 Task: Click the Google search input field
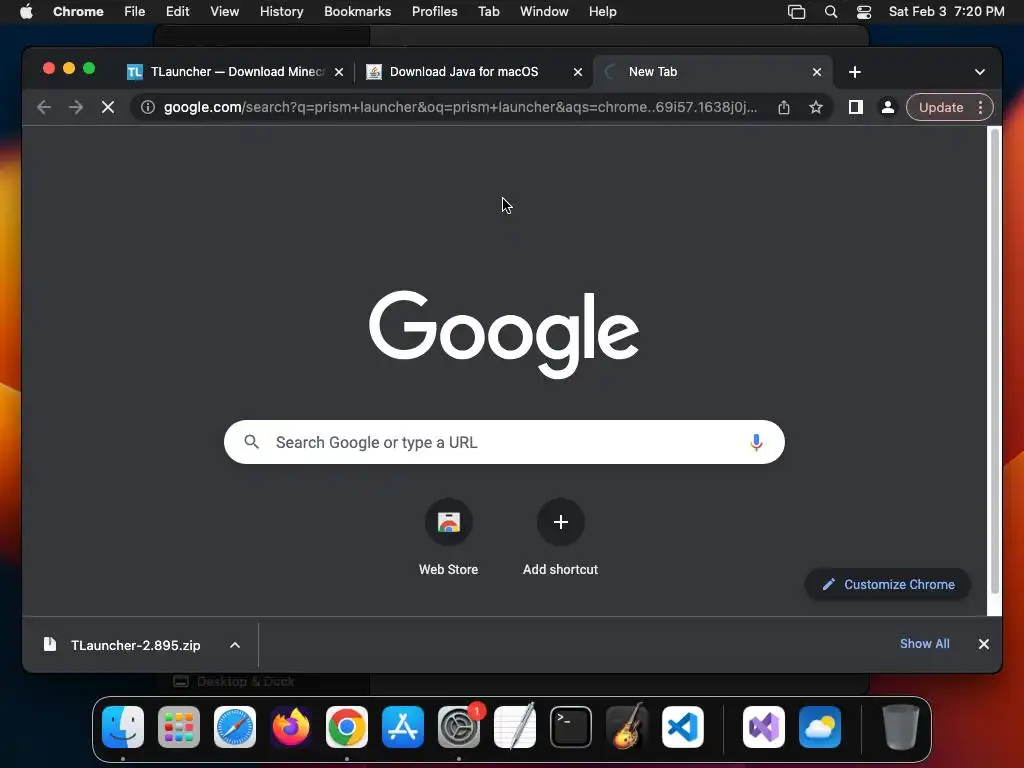504,442
